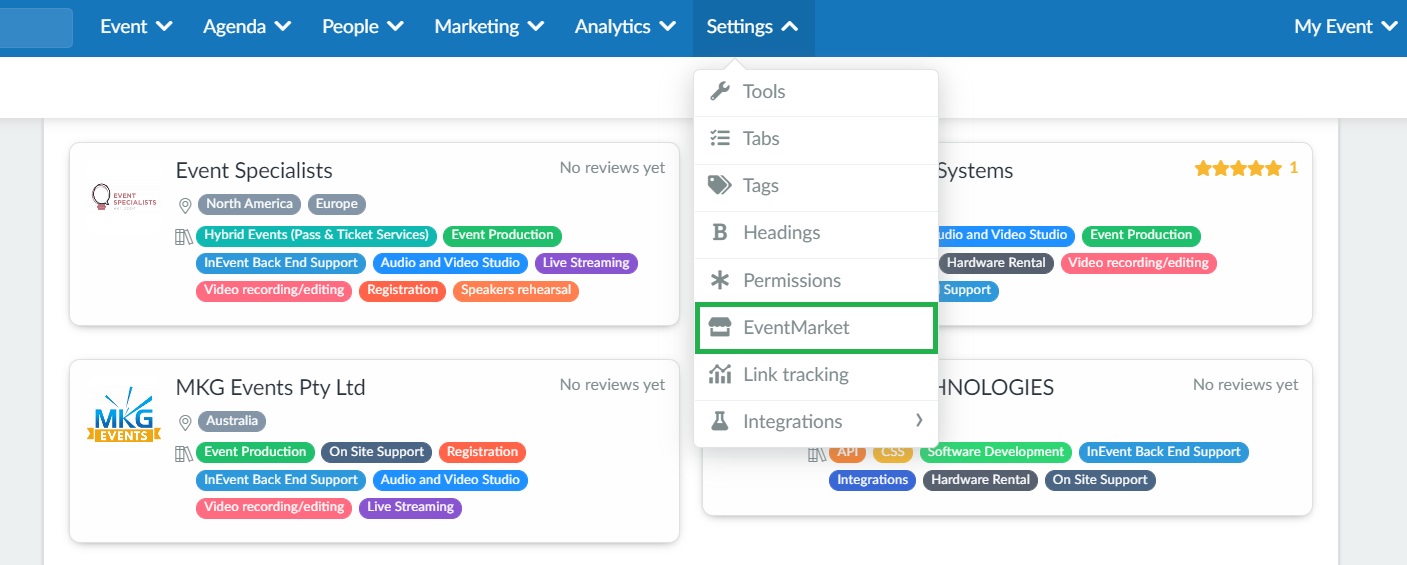
Task: Click the Europe region tag
Action: 337,204
